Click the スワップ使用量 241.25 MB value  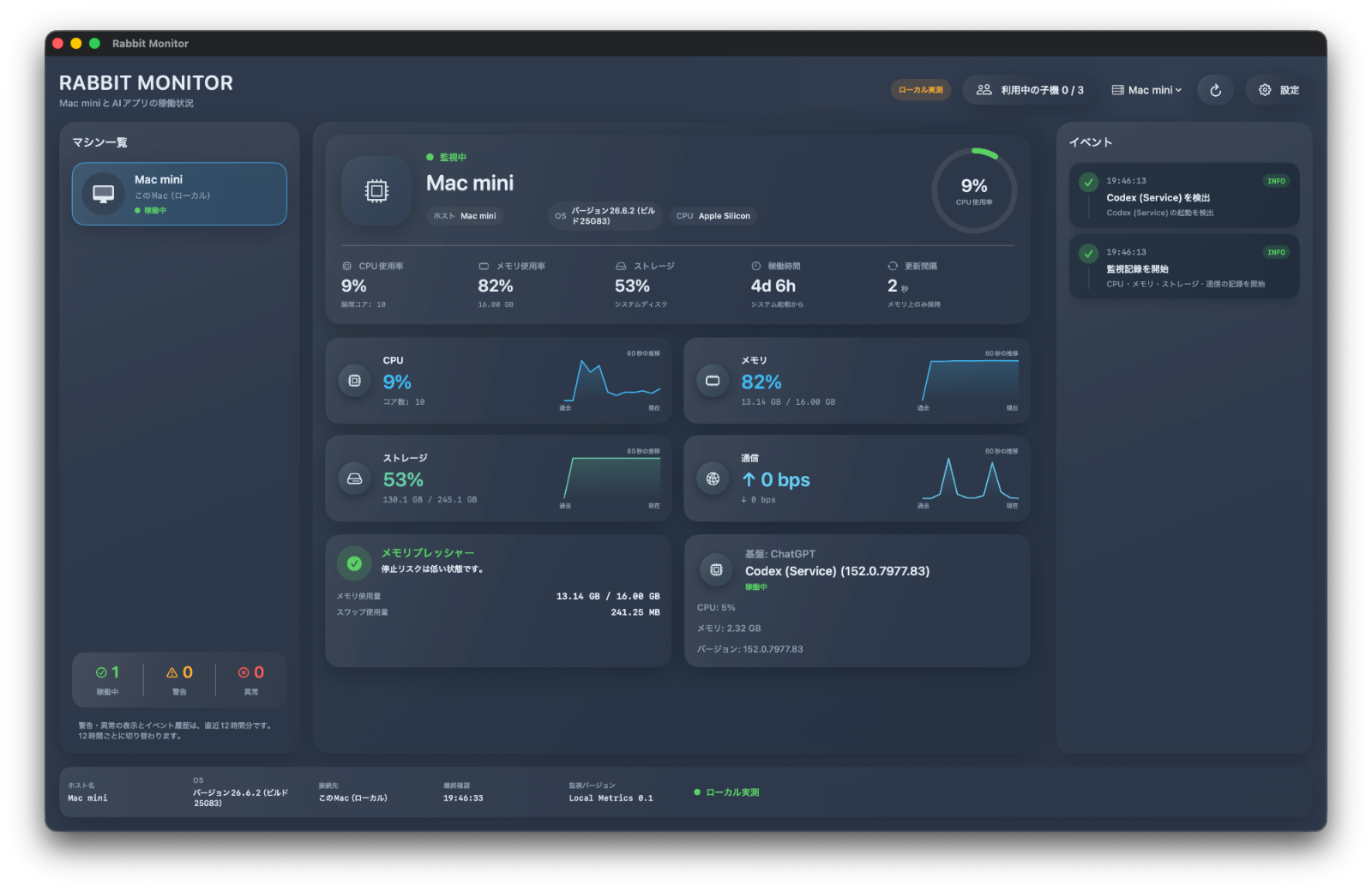point(635,612)
